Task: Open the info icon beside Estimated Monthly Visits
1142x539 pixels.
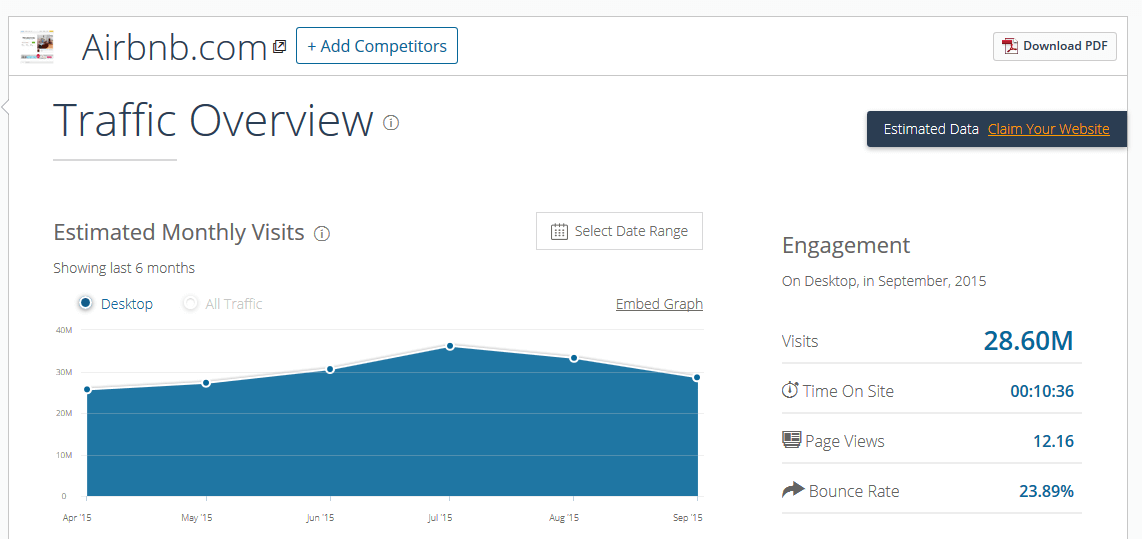Action: coord(322,234)
